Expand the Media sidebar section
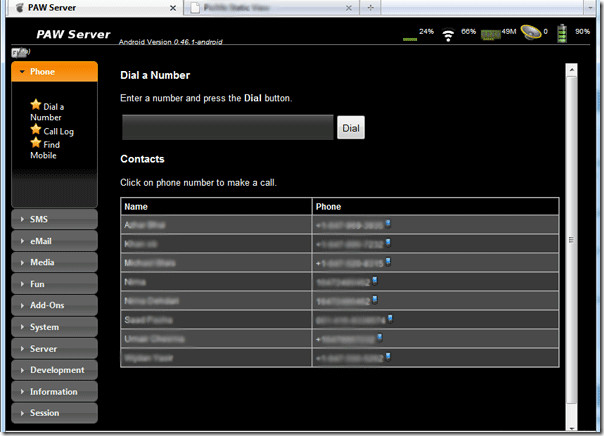604x436 pixels. point(54,262)
